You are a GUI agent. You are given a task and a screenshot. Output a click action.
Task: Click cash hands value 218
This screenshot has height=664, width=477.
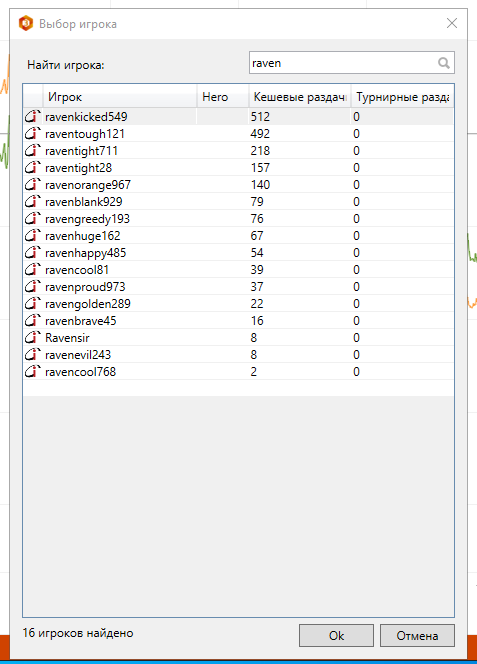[x=260, y=150]
